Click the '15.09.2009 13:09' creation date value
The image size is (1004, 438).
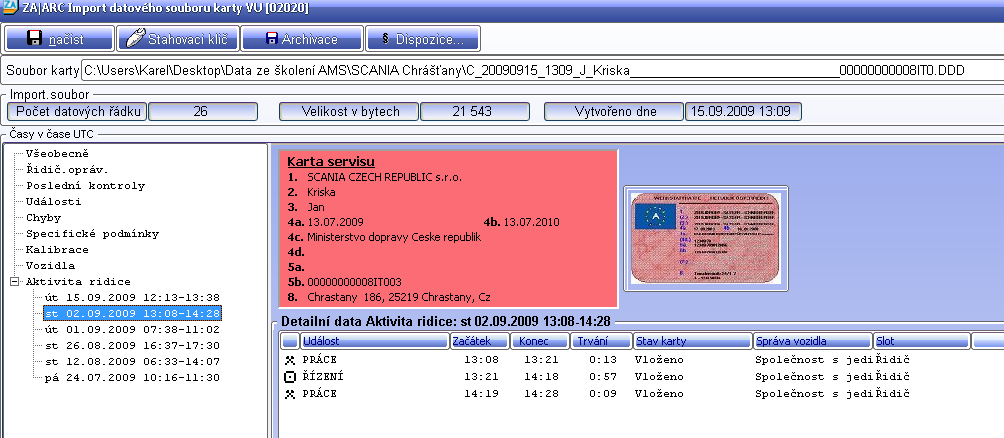tap(743, 111)
